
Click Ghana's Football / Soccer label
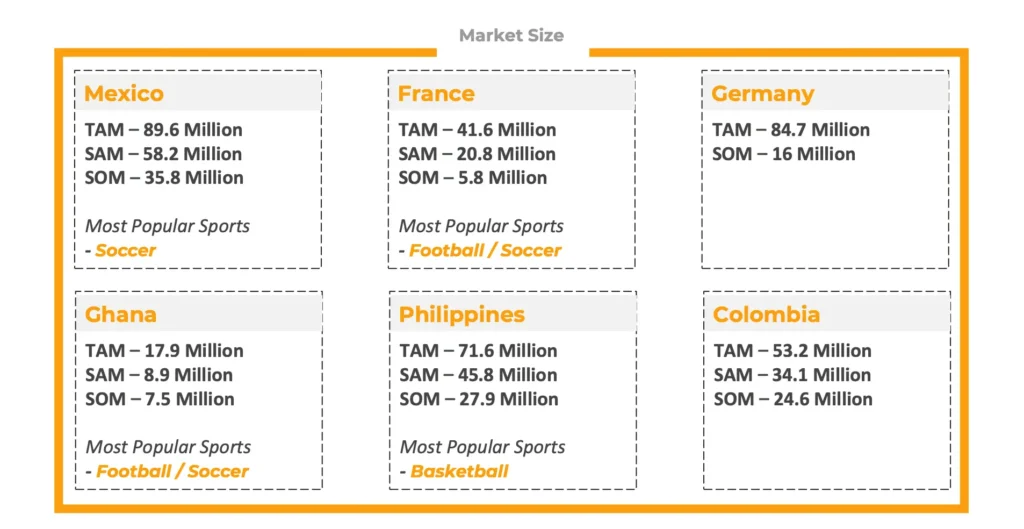(x=172, y=471)
